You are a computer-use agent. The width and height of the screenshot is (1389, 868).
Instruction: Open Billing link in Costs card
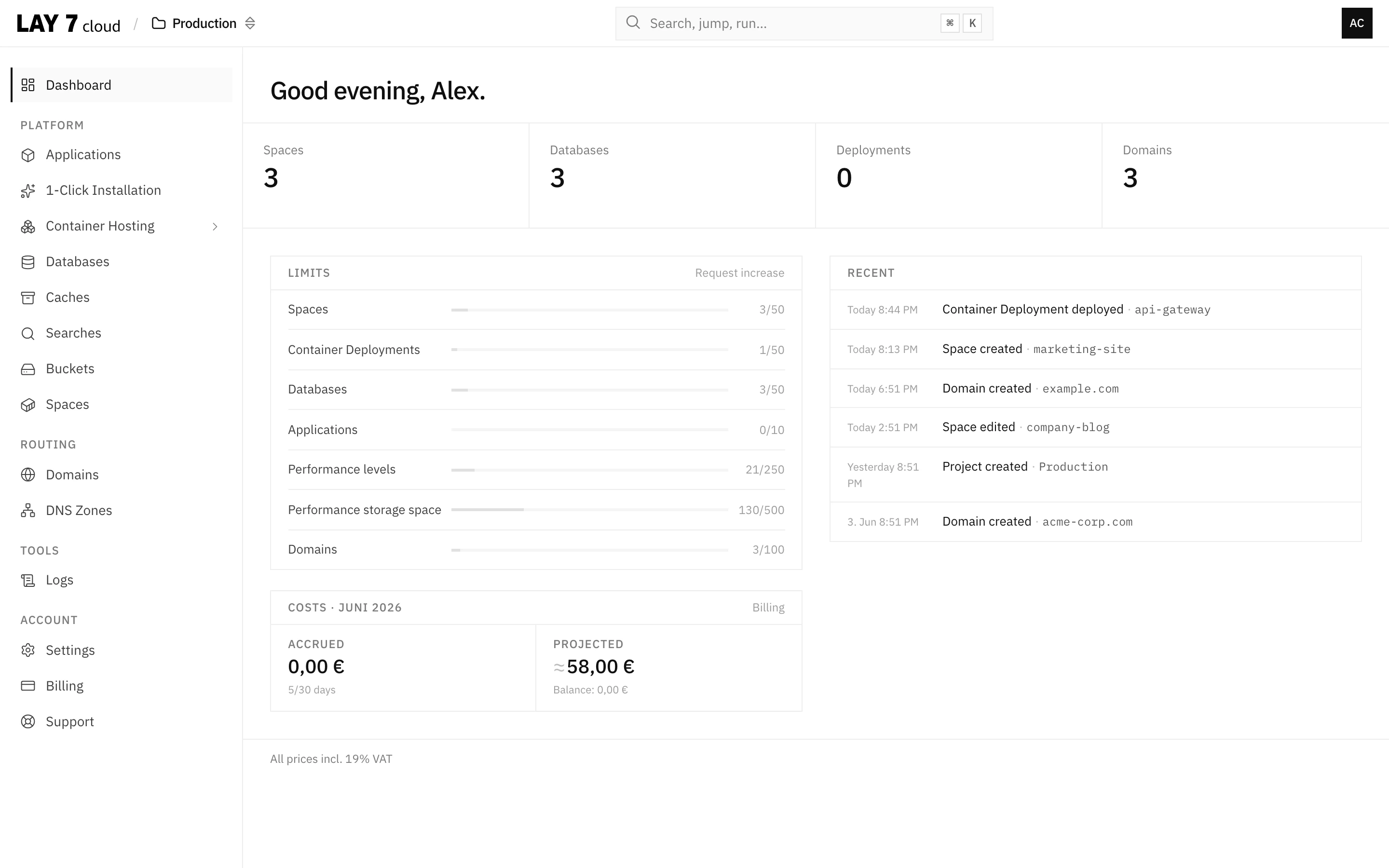[x=768, y=608]
